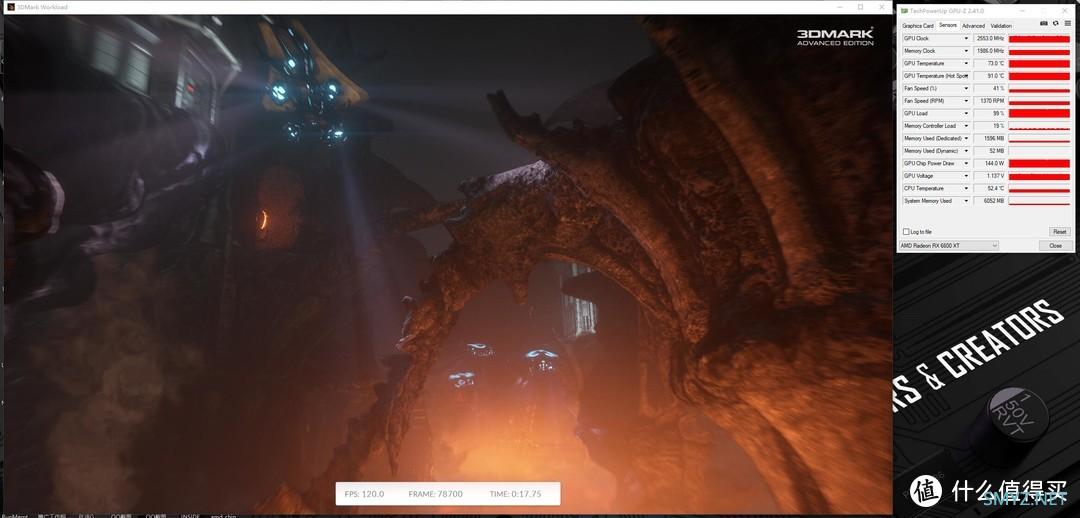Image resolution: width=1080 pixels, height=518 pixels.
Task: Click the GPU-Z screenshot camera icon
Action: (1043, 23)
